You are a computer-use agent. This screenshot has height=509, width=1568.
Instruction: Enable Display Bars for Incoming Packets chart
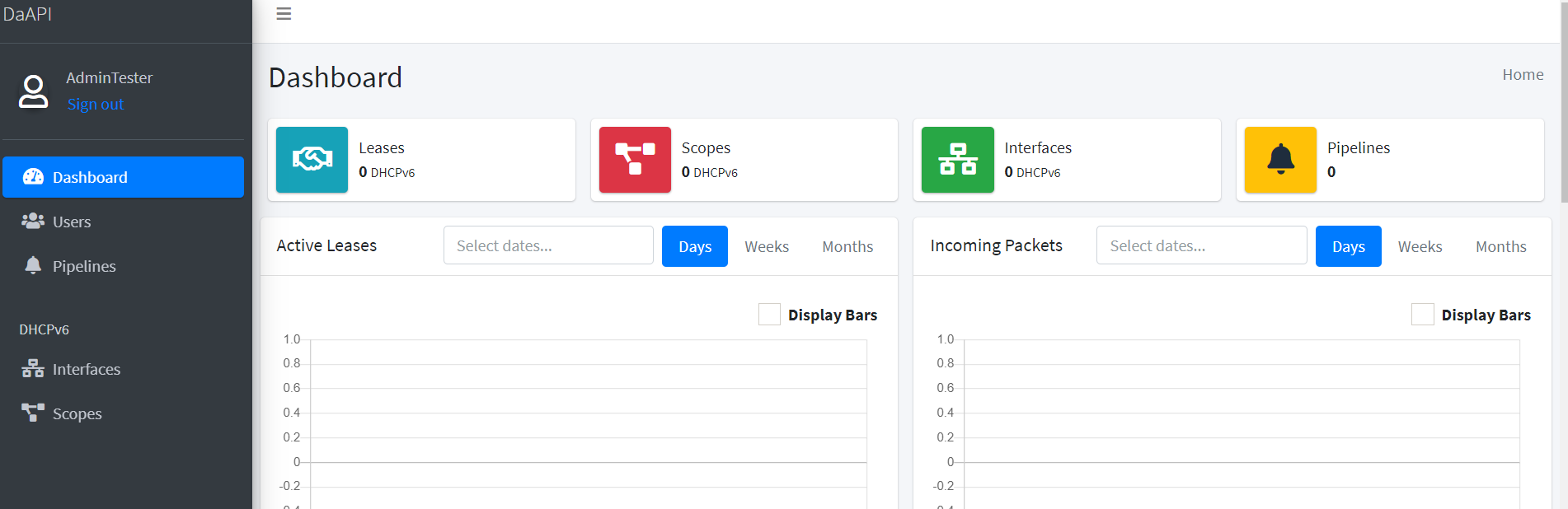(1423, 315)
